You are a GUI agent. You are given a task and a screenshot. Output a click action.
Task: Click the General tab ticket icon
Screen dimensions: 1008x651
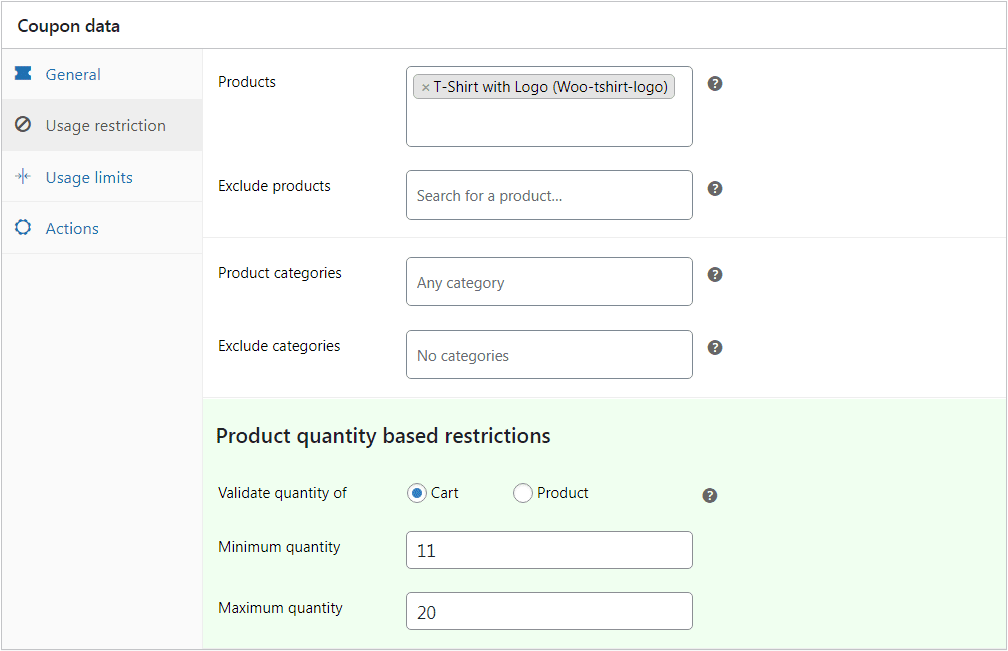(23, 73)
